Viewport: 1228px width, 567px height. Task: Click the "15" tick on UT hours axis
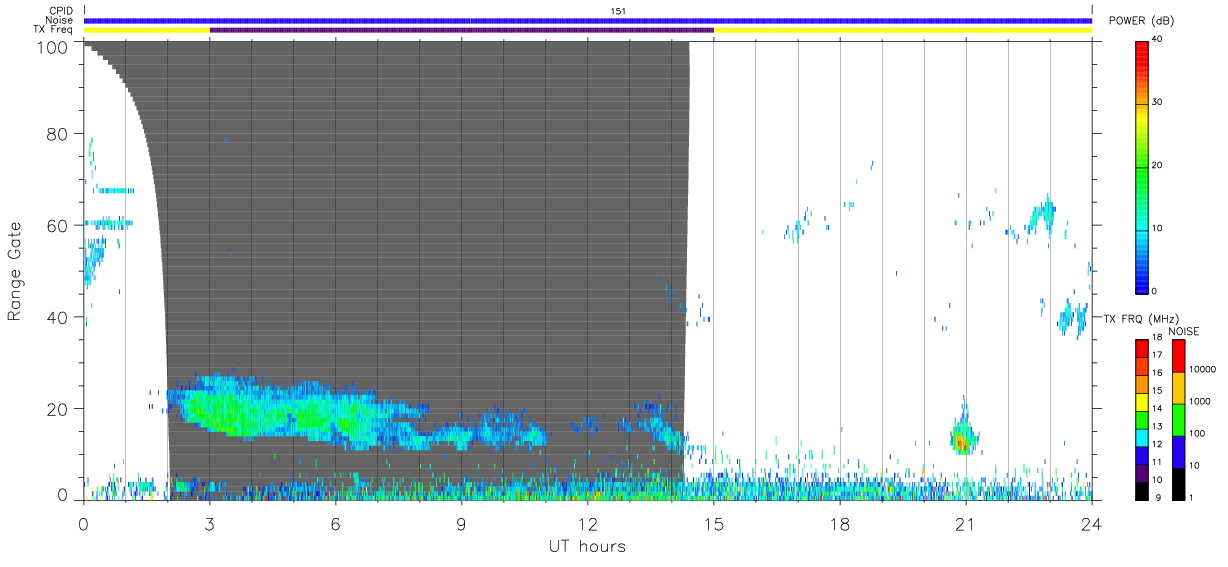[714, 522]
